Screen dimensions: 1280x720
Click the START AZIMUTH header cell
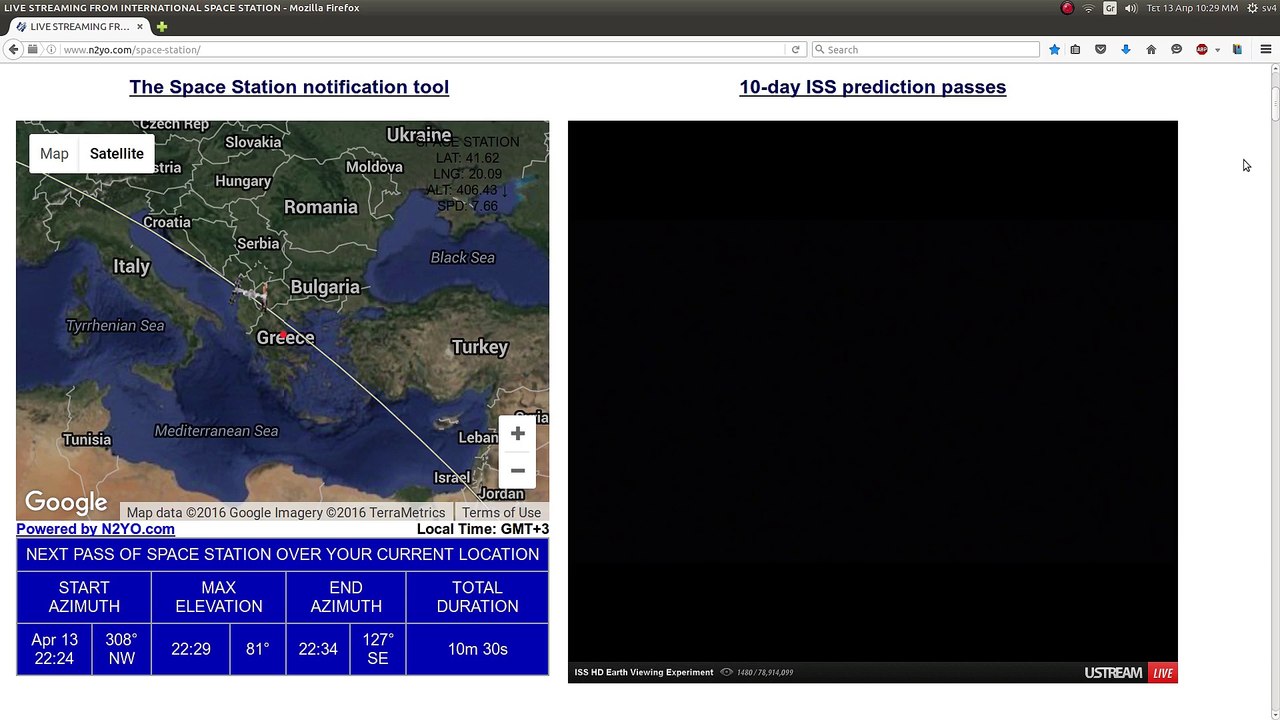point(84,597)
